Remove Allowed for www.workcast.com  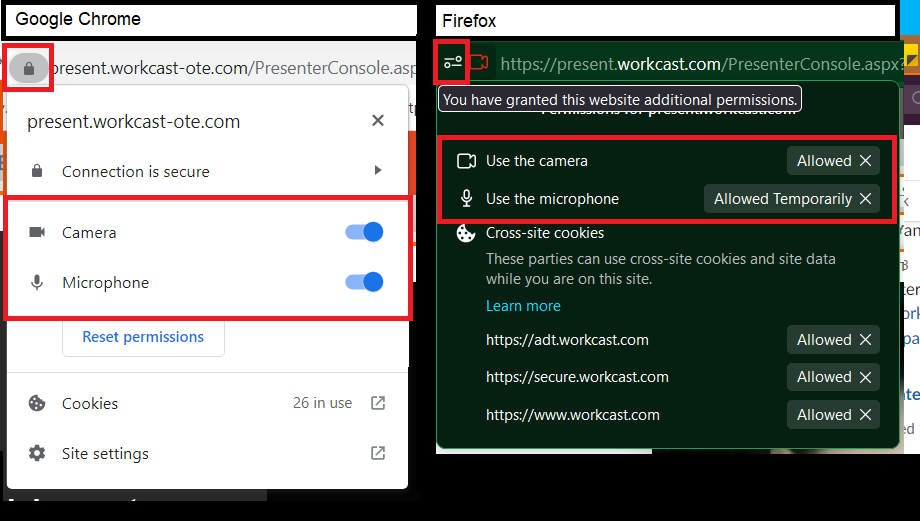(x=865, y=415)
